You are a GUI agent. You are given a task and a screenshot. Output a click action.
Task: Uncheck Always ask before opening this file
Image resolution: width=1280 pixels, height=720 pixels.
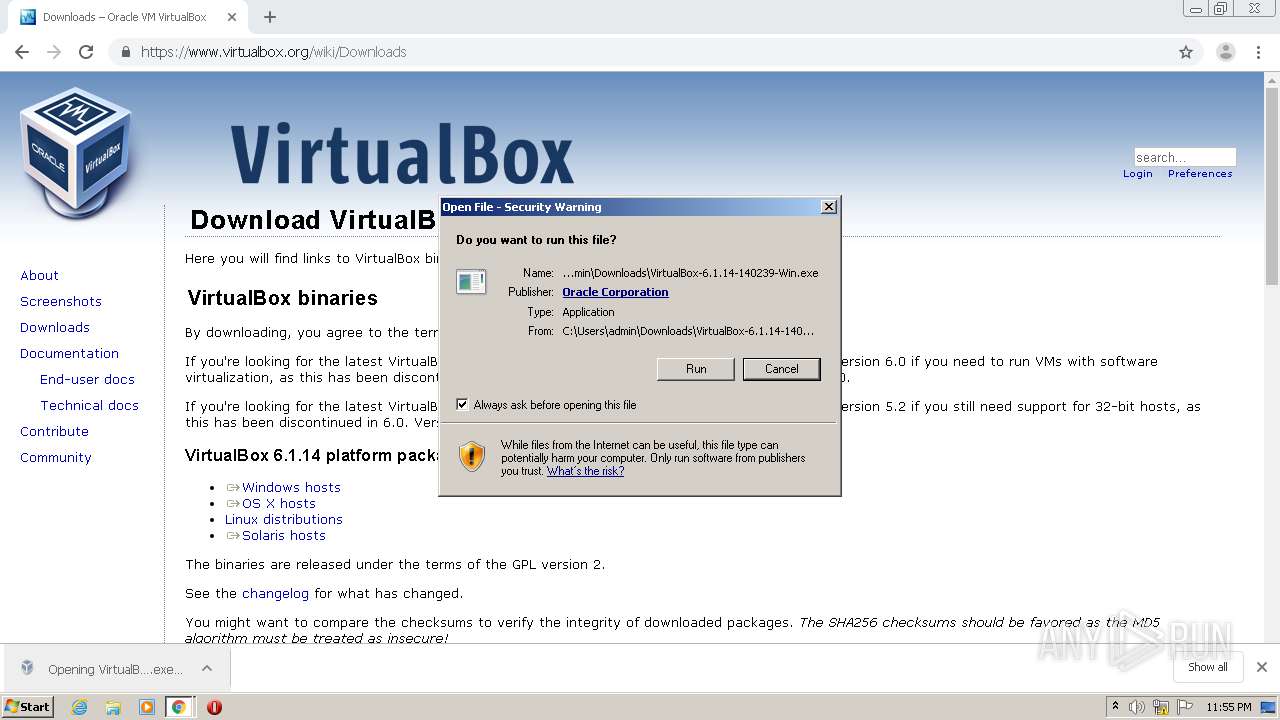[x=462, y=405]
